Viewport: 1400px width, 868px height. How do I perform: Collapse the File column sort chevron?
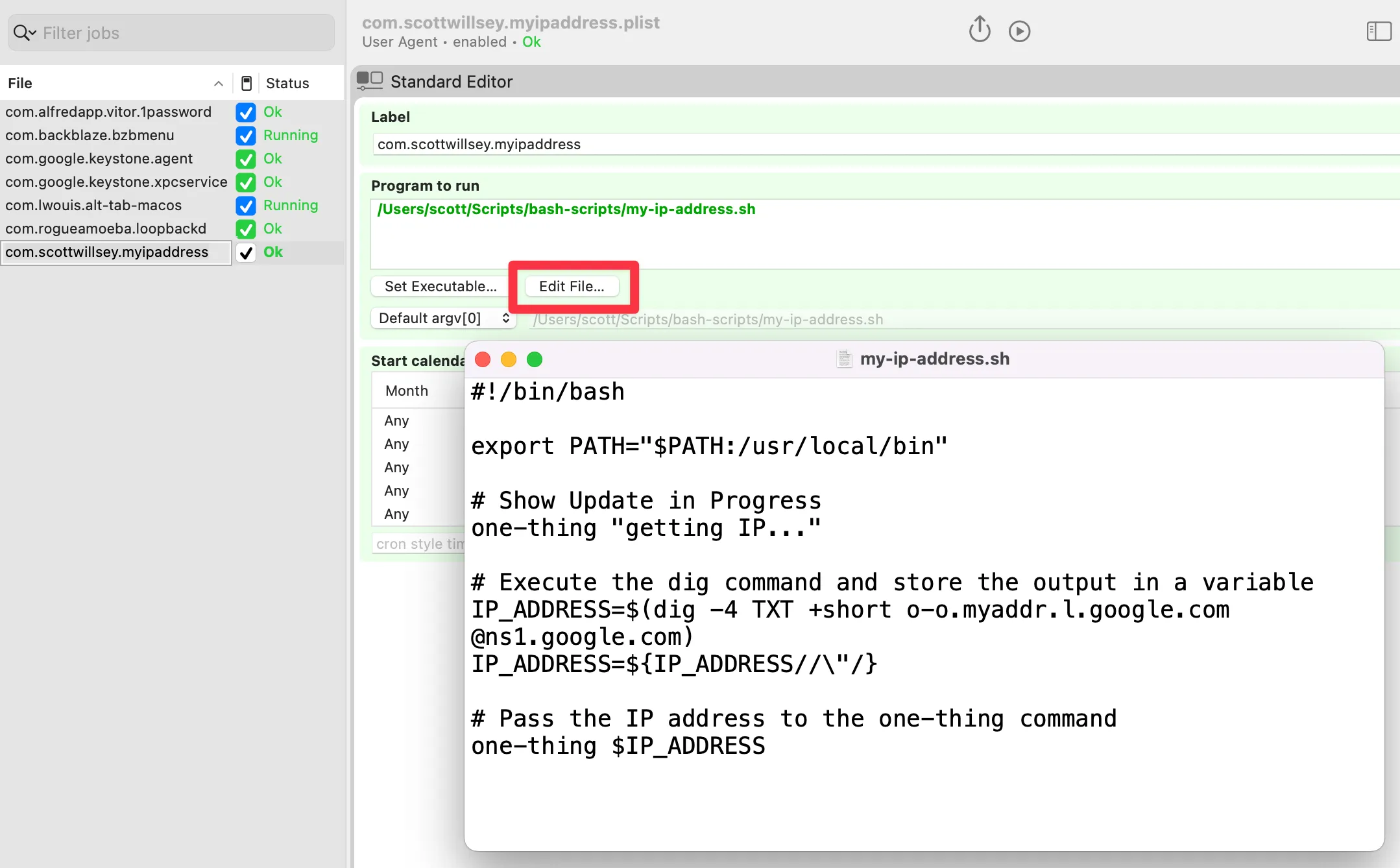coord(218,83)
